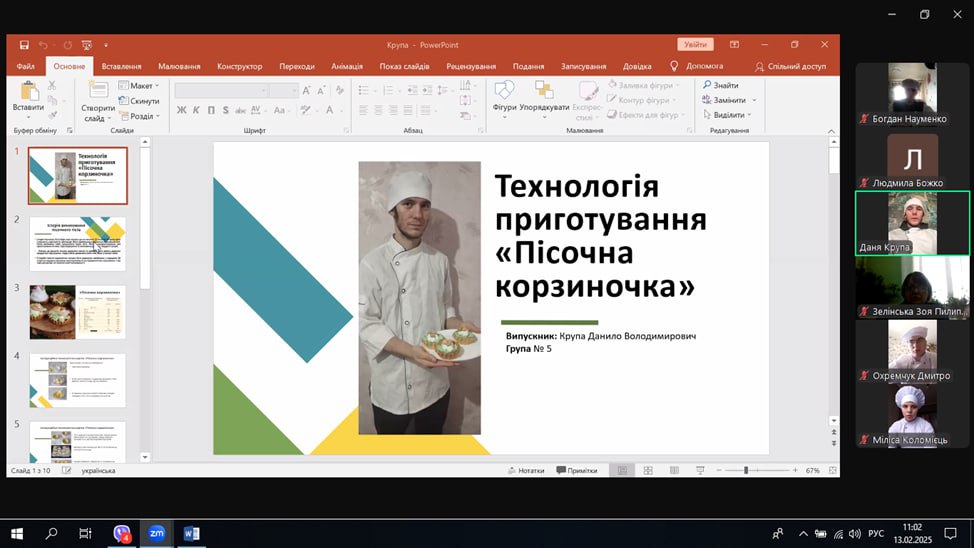This screenshot has height=548, width=974.
Task: Switch to Slide Sorter view icon
Action: click(648, 470)
